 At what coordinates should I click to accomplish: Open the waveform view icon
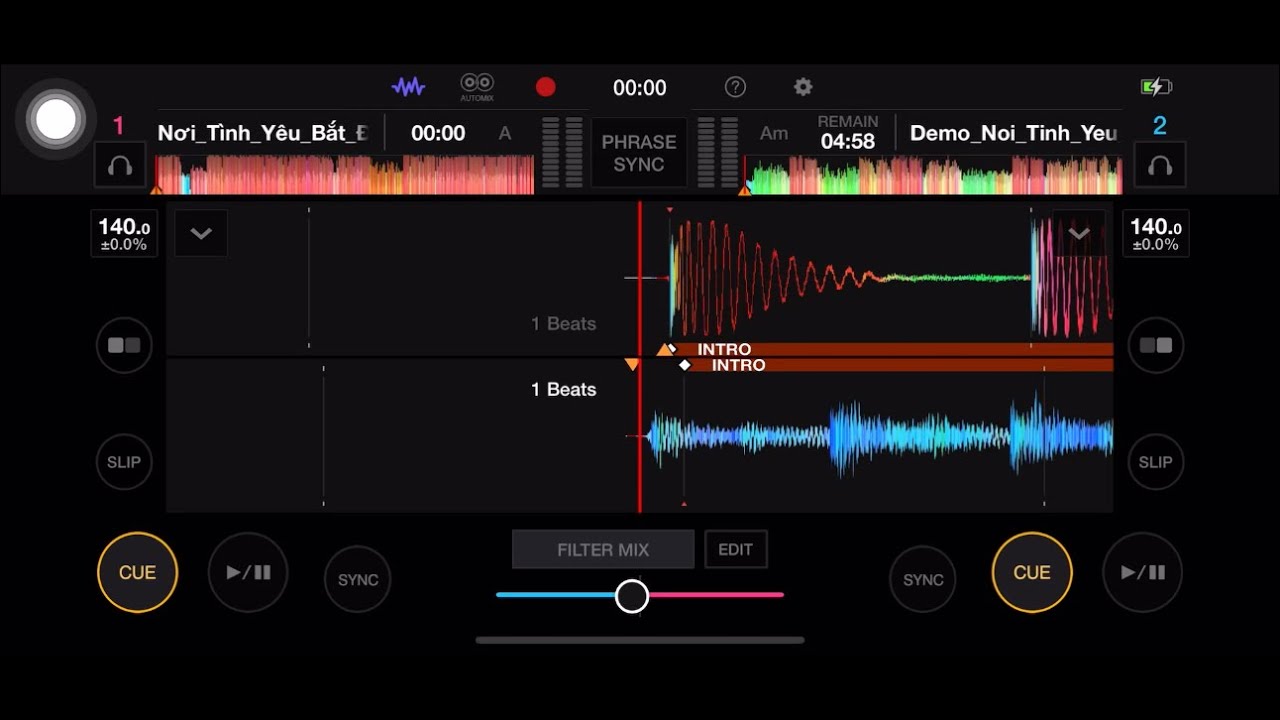(x=408, y=87)
